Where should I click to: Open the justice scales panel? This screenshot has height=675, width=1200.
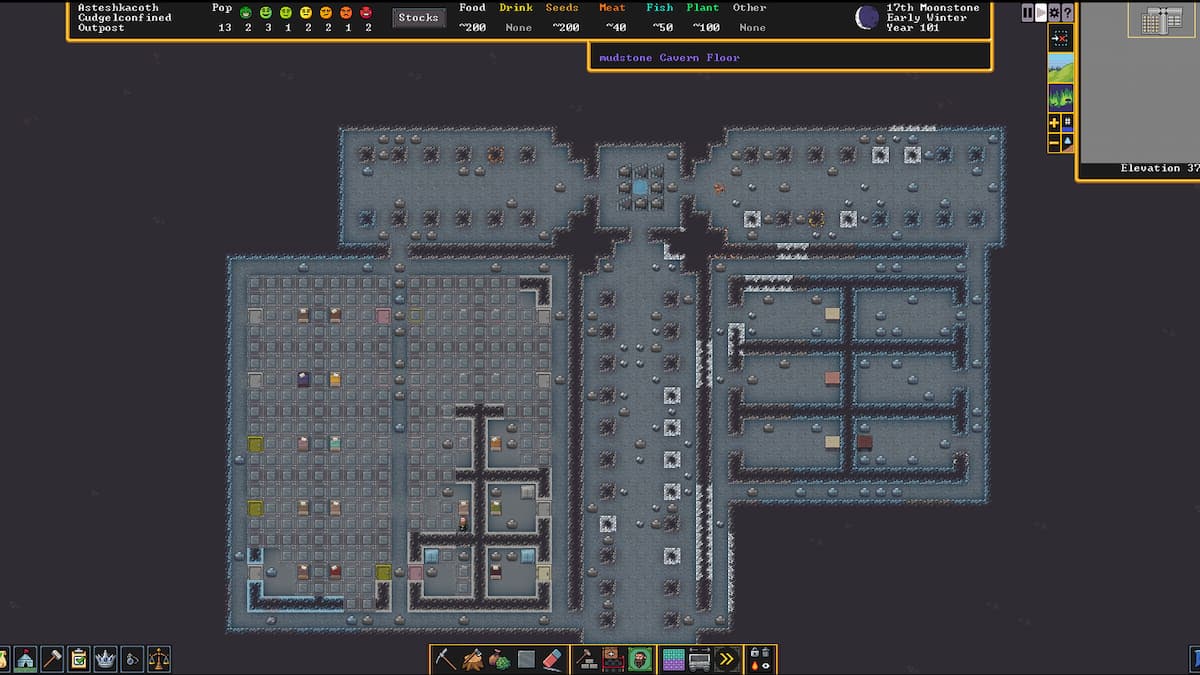click(x=158, y=659)
